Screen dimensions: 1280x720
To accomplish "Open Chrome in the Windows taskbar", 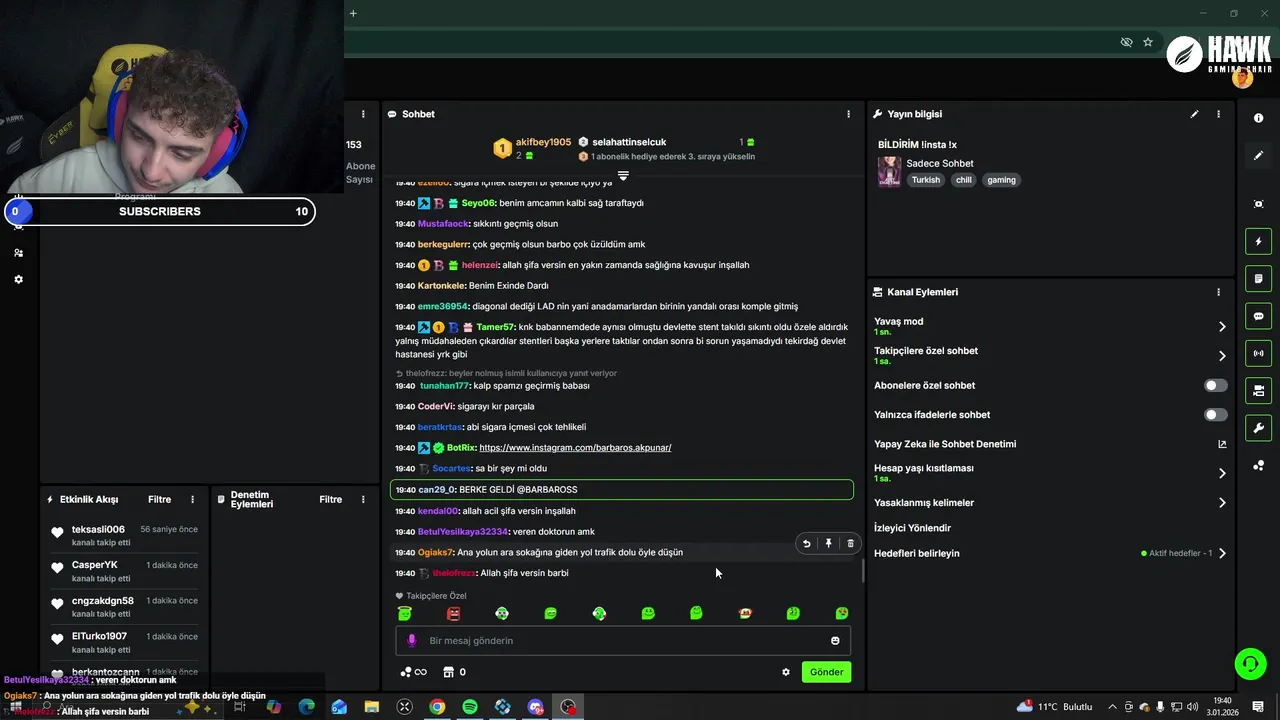I will (x=437, y=707).
